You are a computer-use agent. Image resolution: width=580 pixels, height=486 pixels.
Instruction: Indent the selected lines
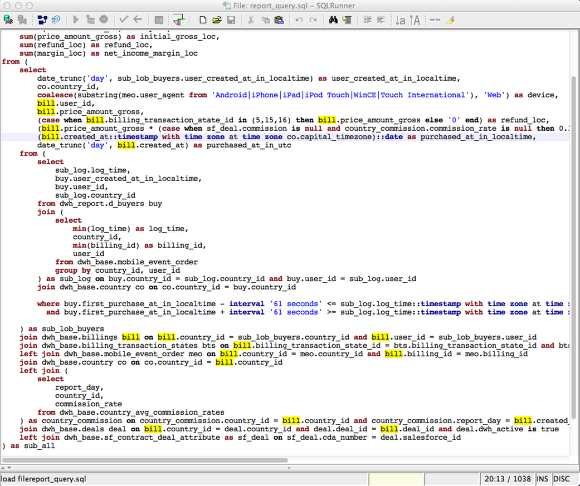point(367,20)
